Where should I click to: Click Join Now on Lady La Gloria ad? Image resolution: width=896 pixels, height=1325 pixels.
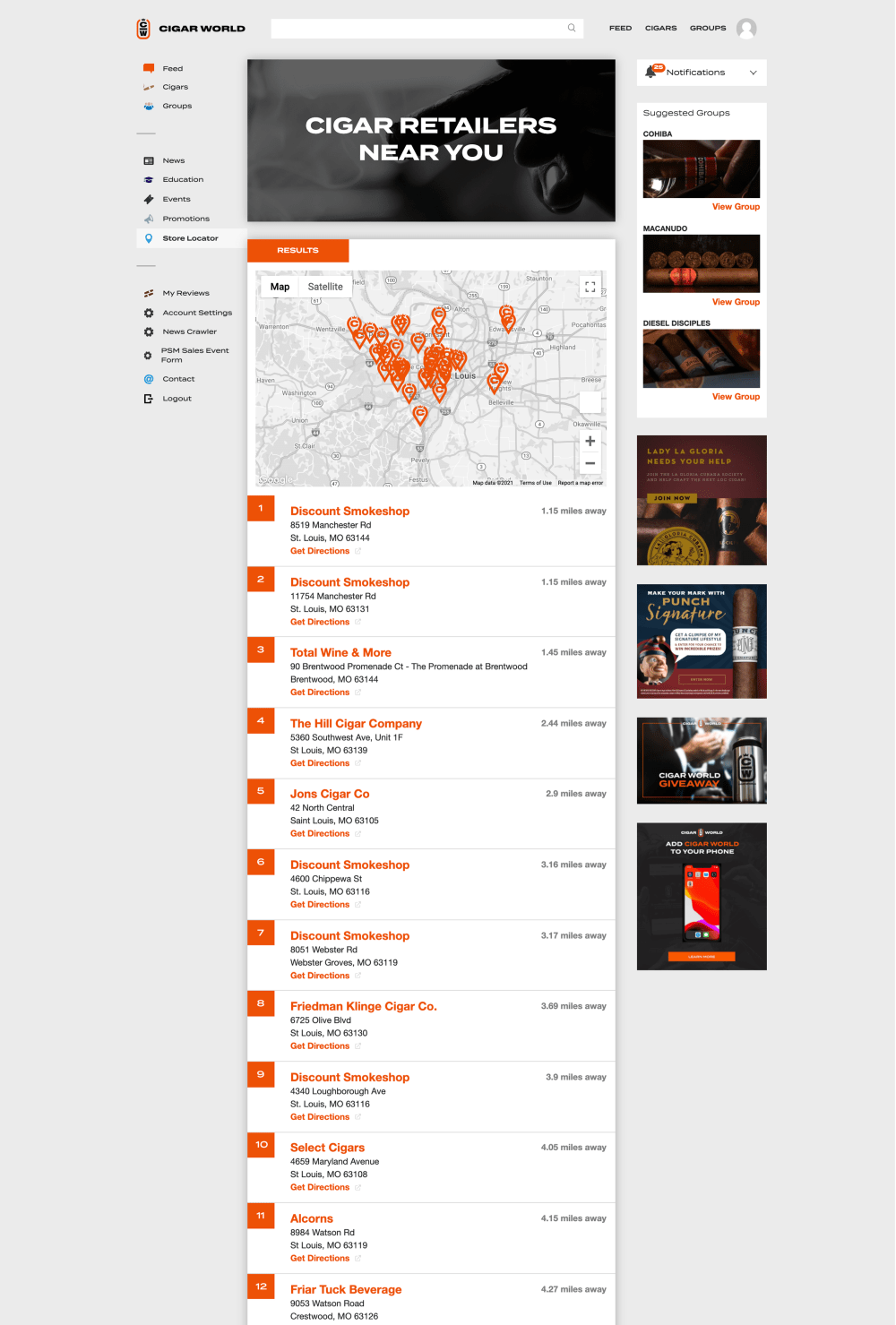click(x=672, y=498)
